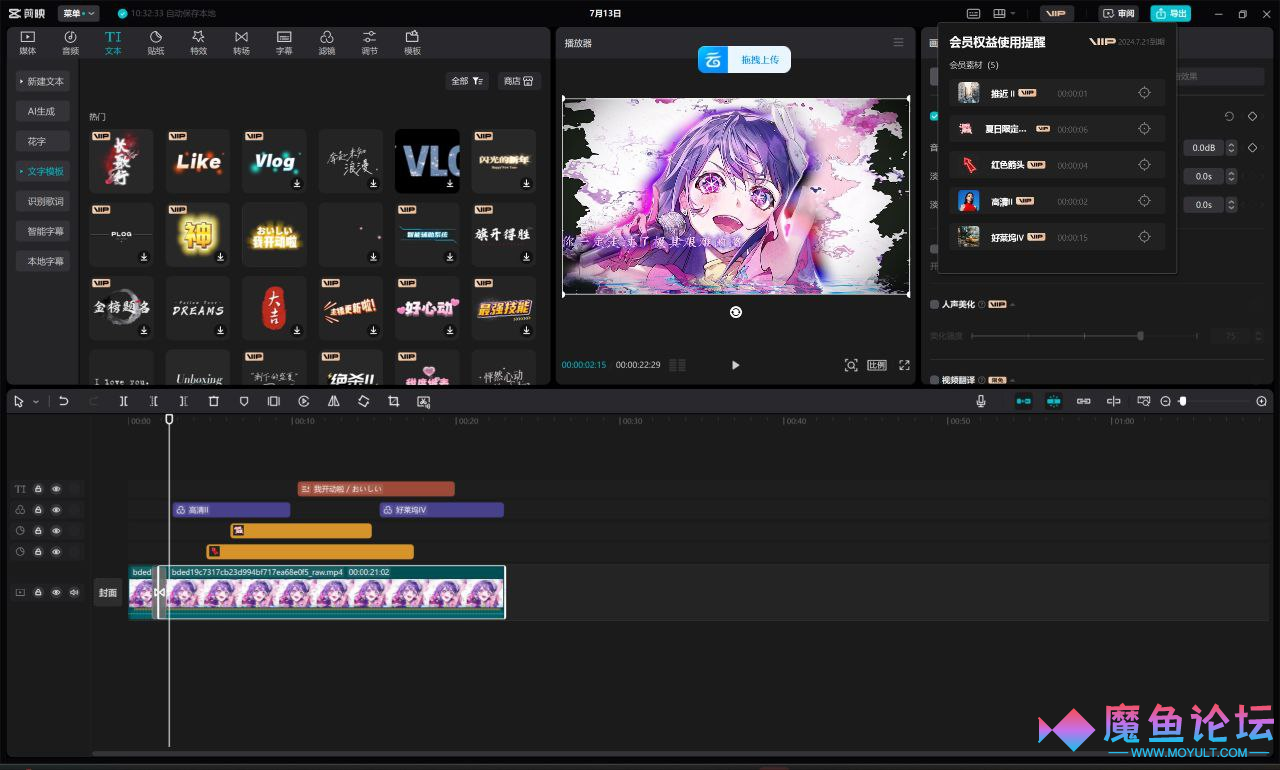Open the 全部 filter dropdown
Image resolution: width=1280 pixels, height=770 pixels.
467,81
